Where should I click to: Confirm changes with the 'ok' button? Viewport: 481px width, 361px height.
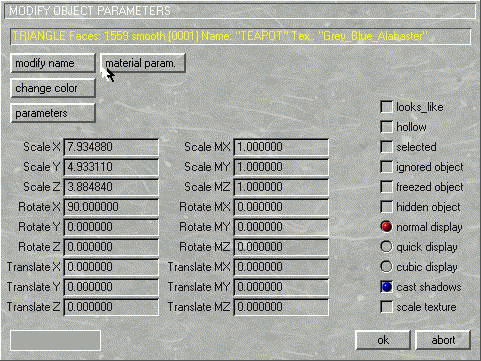point(383,340)
